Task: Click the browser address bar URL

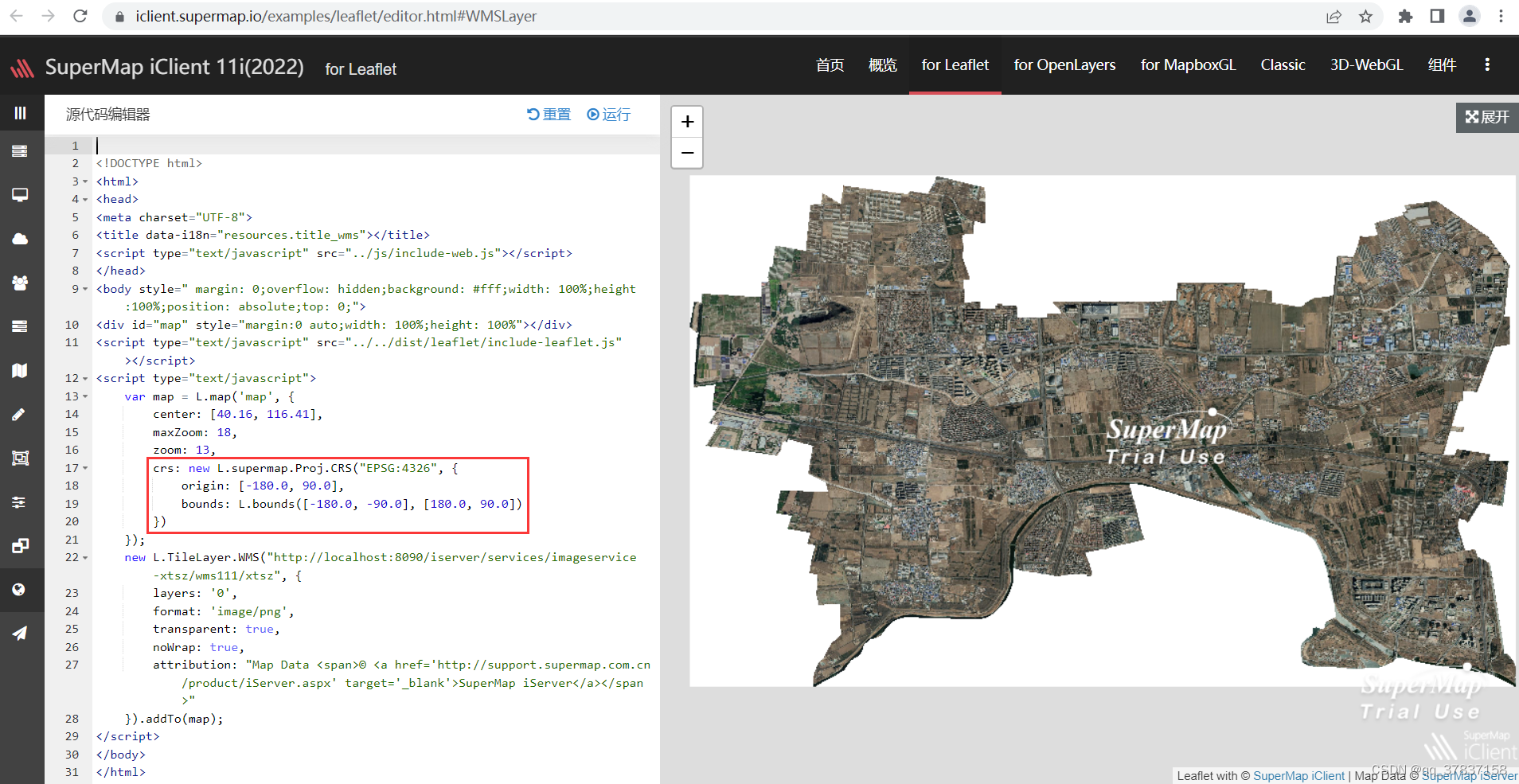Action: pyautogui.click(x=336, y=16)
